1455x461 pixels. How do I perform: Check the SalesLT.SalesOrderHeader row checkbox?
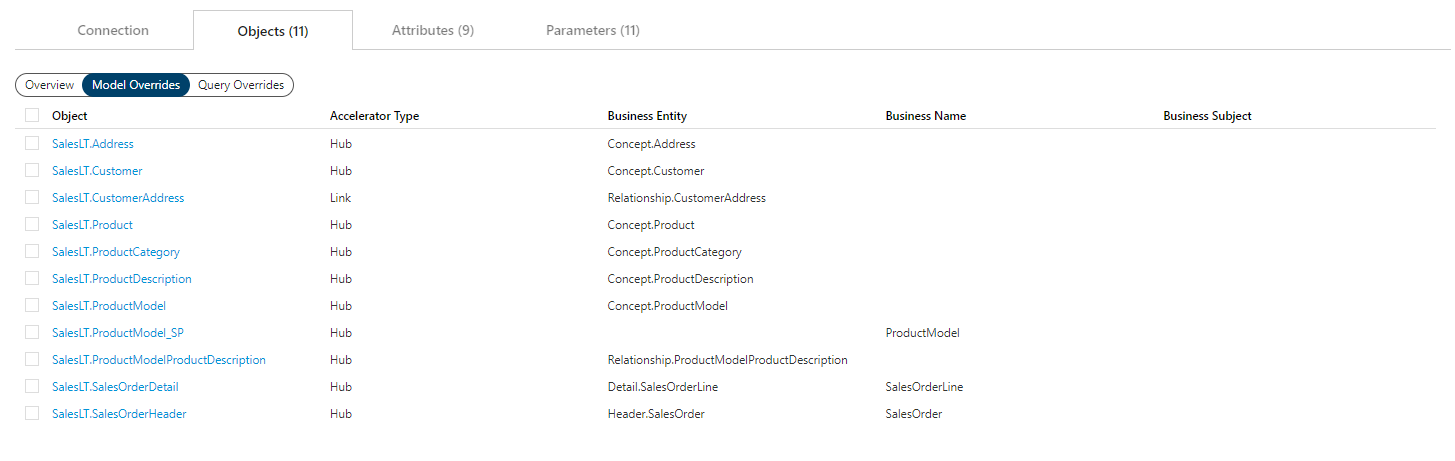click(32, 414)
